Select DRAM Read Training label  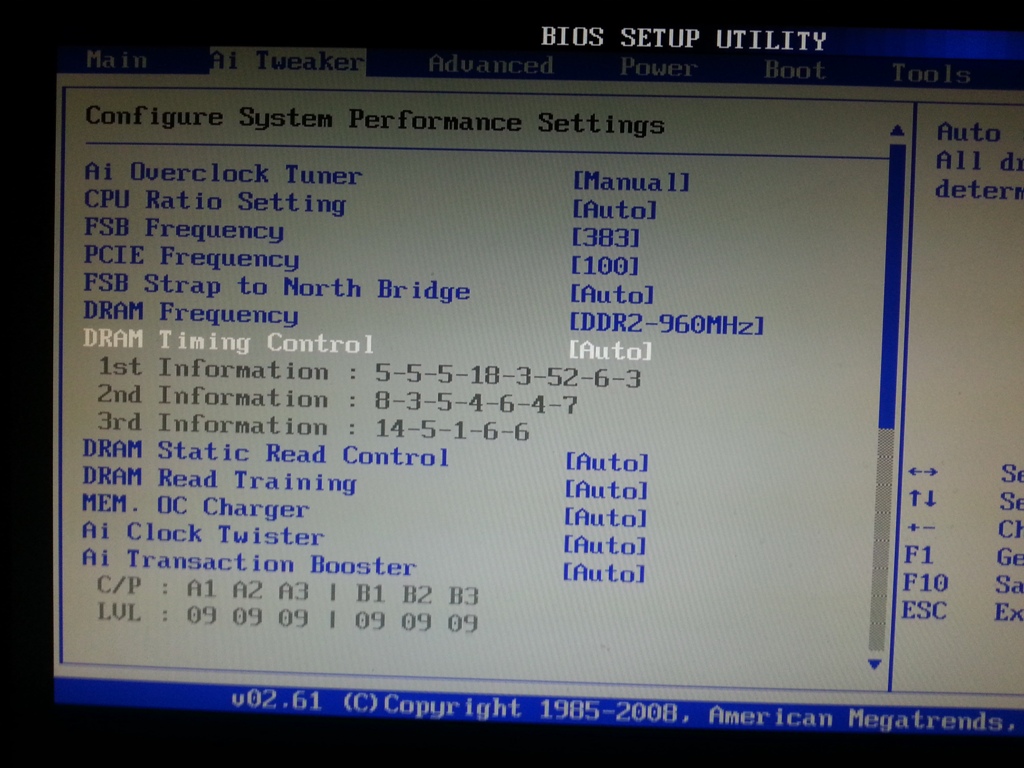(219, 480)
